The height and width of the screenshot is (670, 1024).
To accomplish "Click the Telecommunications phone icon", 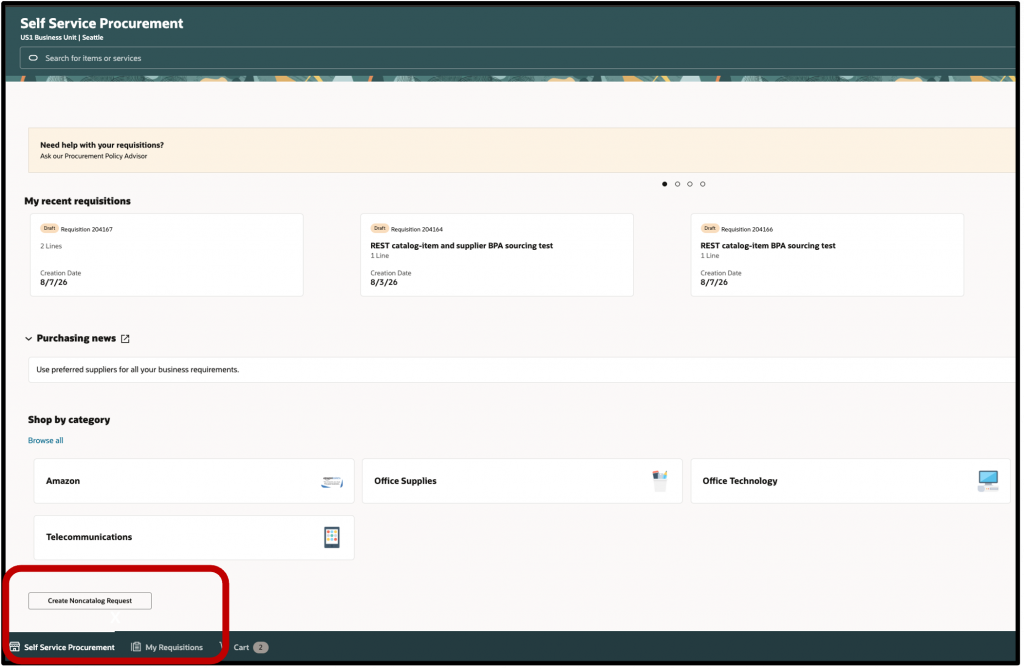I will 332,537.
